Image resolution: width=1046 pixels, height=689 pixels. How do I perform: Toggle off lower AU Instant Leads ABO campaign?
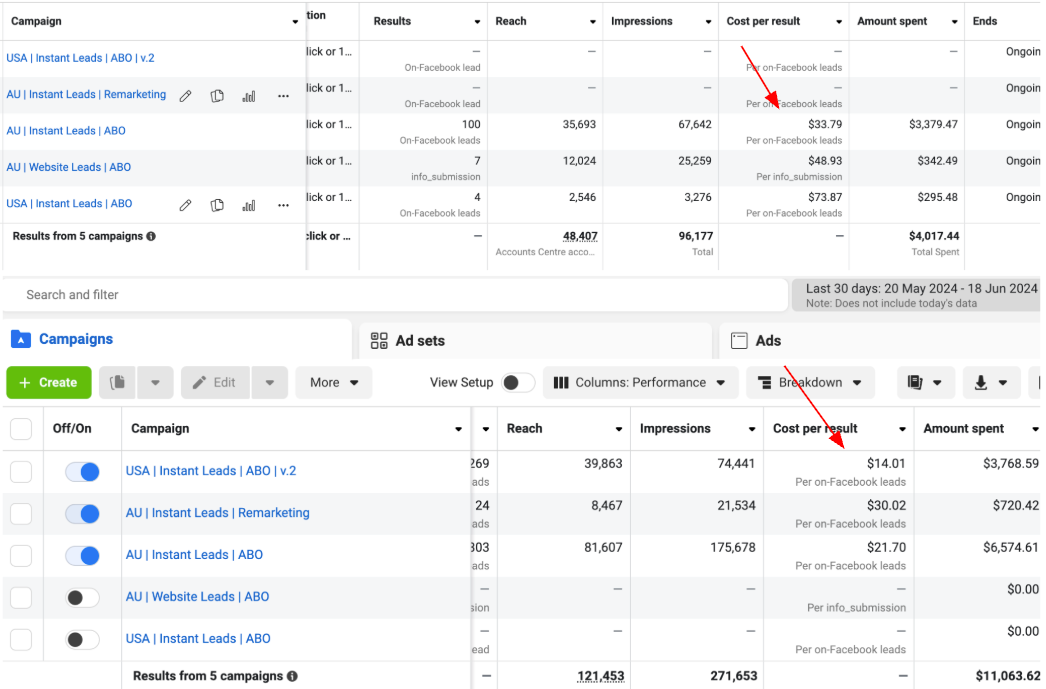82,556
